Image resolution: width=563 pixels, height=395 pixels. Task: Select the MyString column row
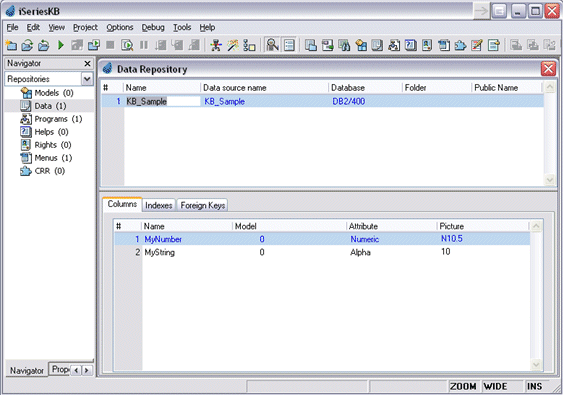coord(322,252)
